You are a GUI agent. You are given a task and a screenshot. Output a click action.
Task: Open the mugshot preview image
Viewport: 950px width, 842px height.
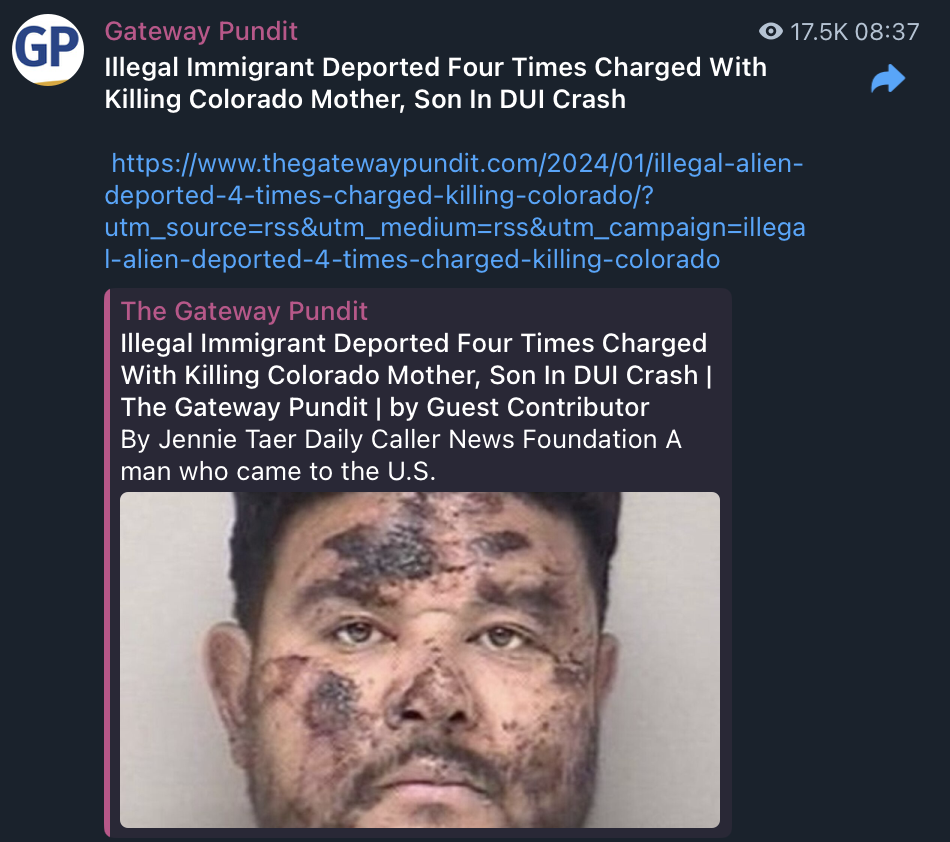click(420, 660)
